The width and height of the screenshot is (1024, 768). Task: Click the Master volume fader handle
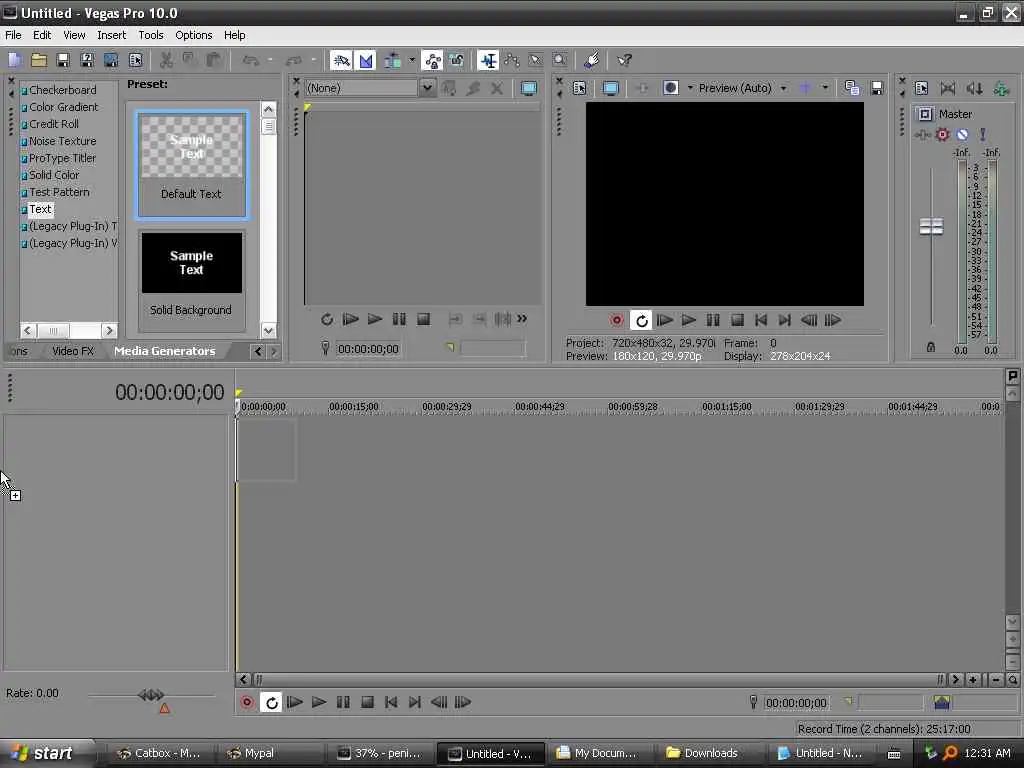click(x=931, y=227)
